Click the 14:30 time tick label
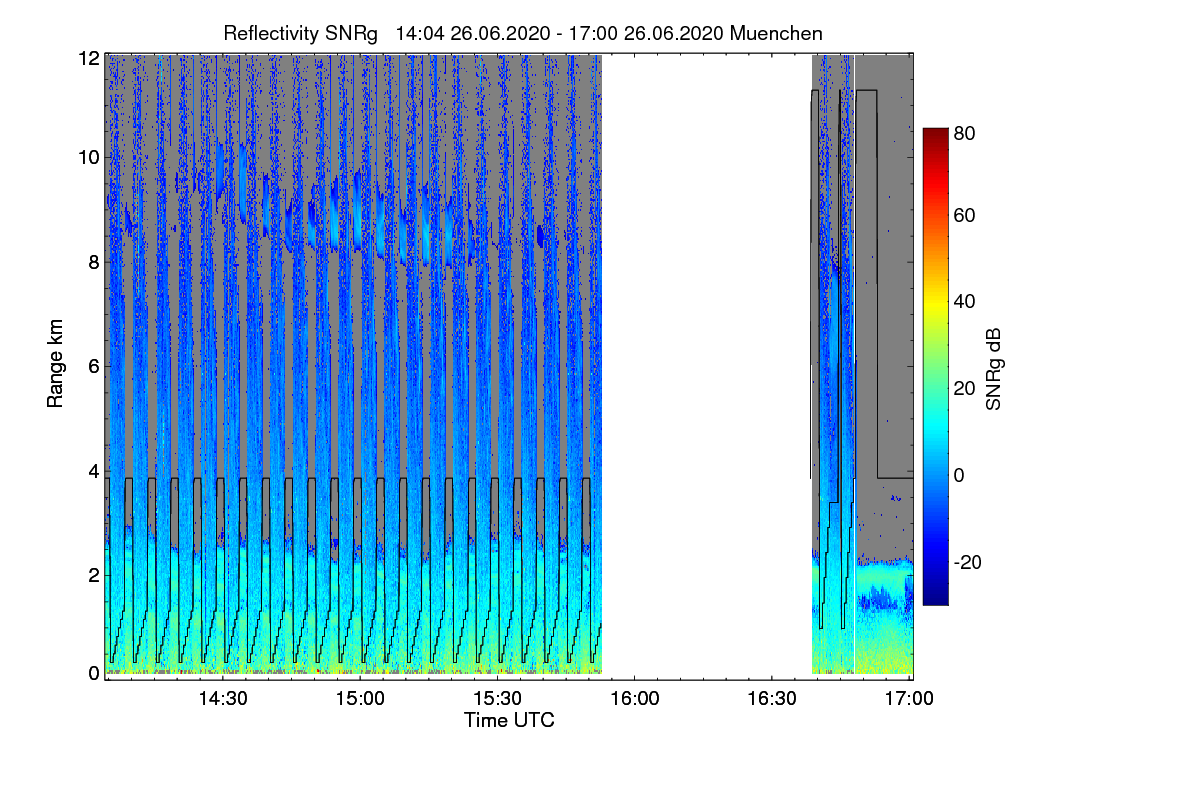Image resolution: width=1200 pixels, height=800 pixels. pos(222,699)
